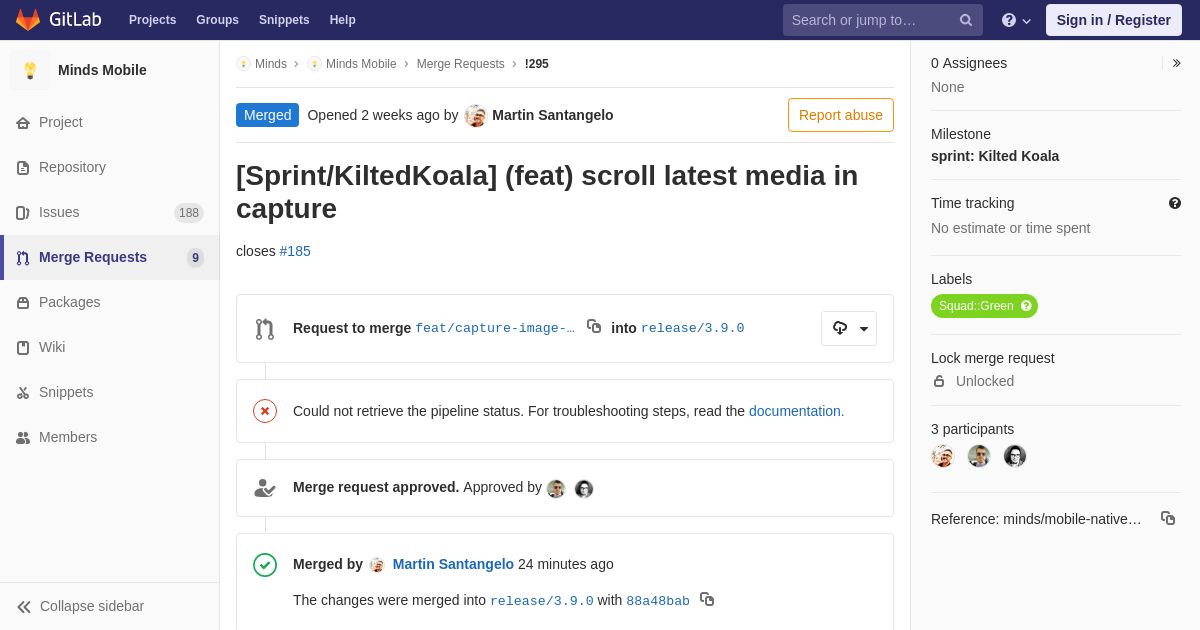Click the search magnifier icon
The image size is (1200, 630).
point(966,20)
